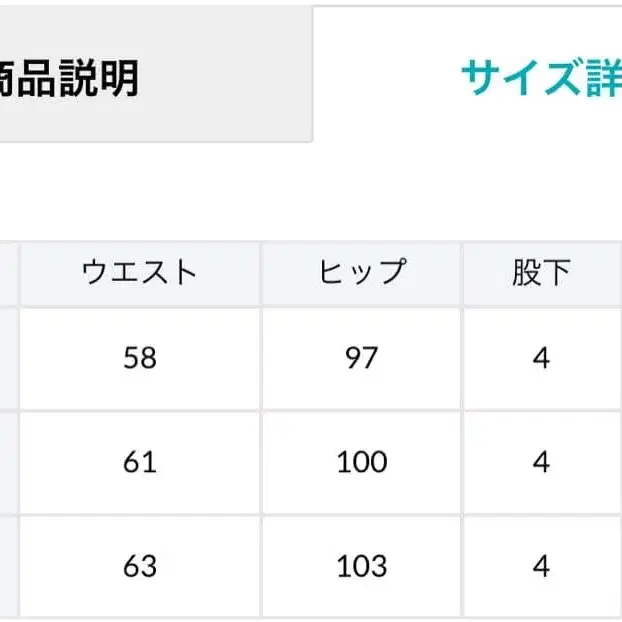622x622 pixels.
Task: Click the ウエスト column header
Action: click(x=140, y=273)
